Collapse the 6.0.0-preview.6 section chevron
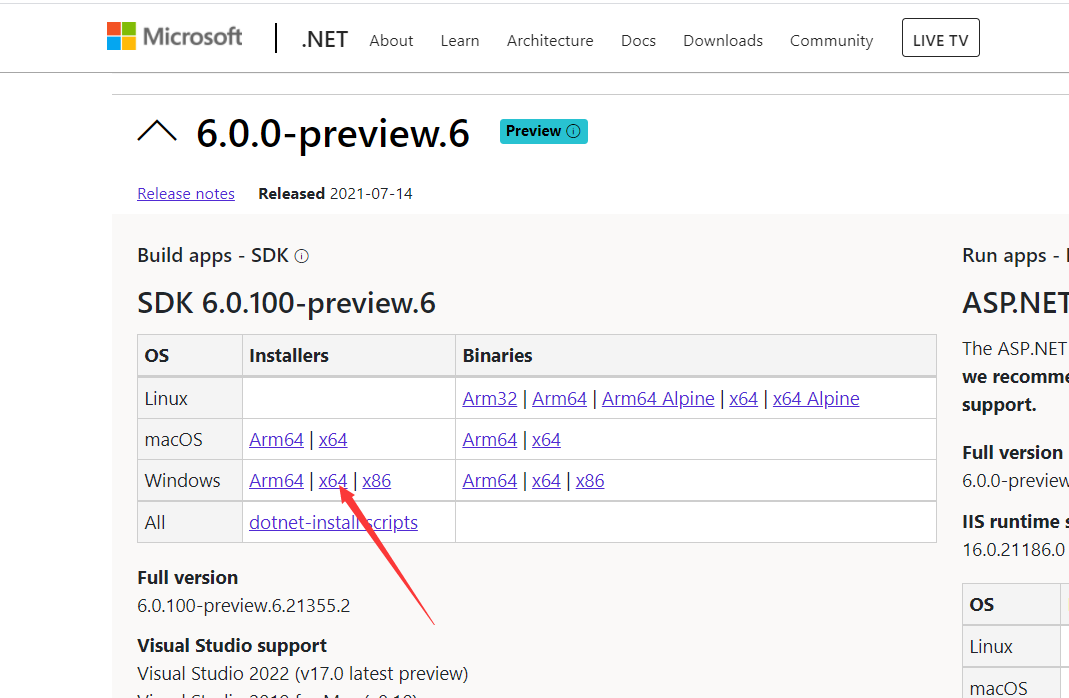Image resolution: width=1069 pixels, height=698 pixels. [157, 131]
